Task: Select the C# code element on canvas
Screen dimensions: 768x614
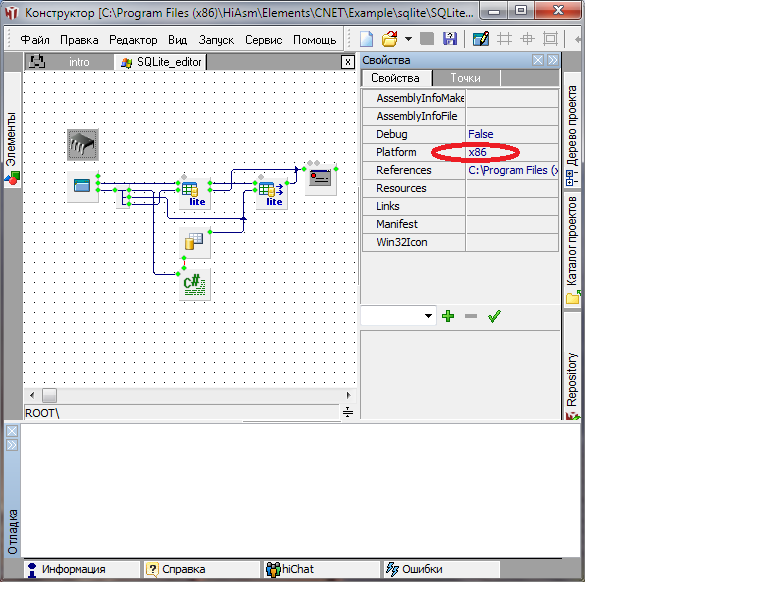Action: tap(195, 284)
